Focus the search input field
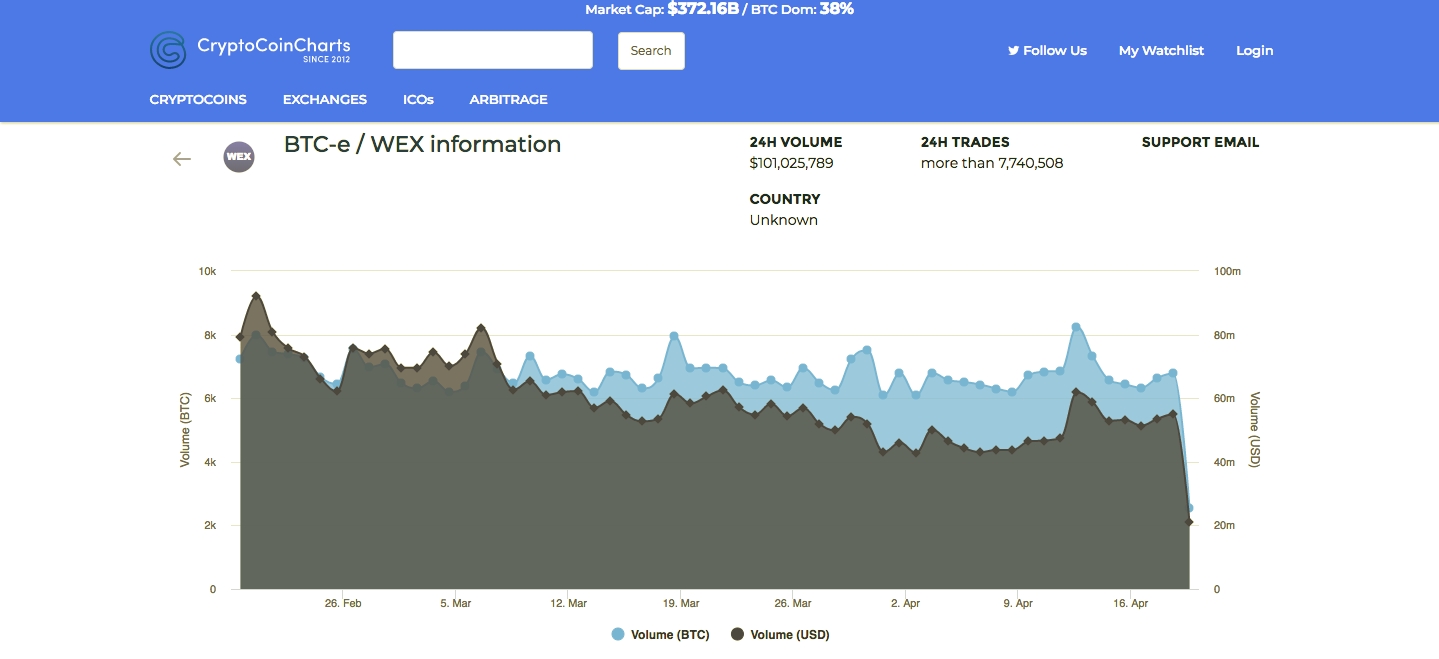 (x=493, y=50)
